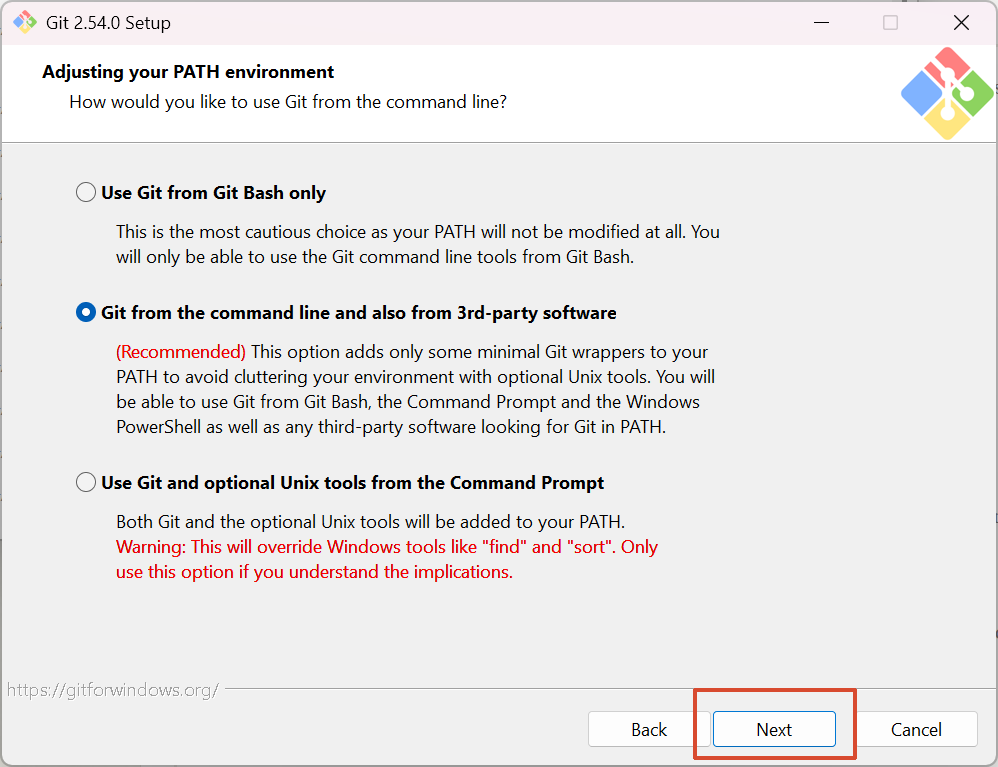Open the gitforwindows.org link

coord(112,690)
